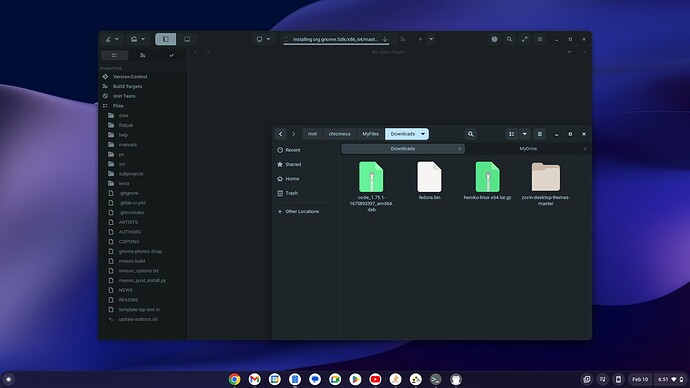Toggle the bottom panel in Builder
This screenshot has width=690, height=388.
tap(187, 39)
